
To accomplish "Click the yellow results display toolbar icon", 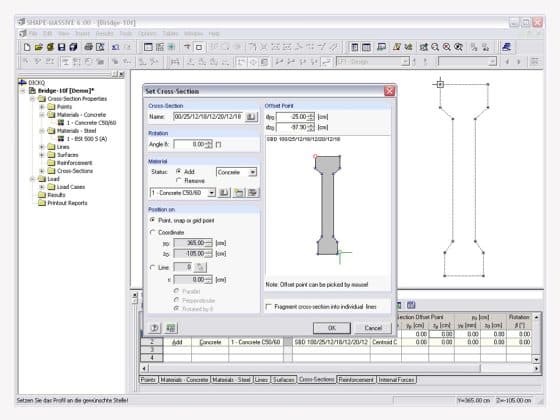I will (x=396, y=47).
